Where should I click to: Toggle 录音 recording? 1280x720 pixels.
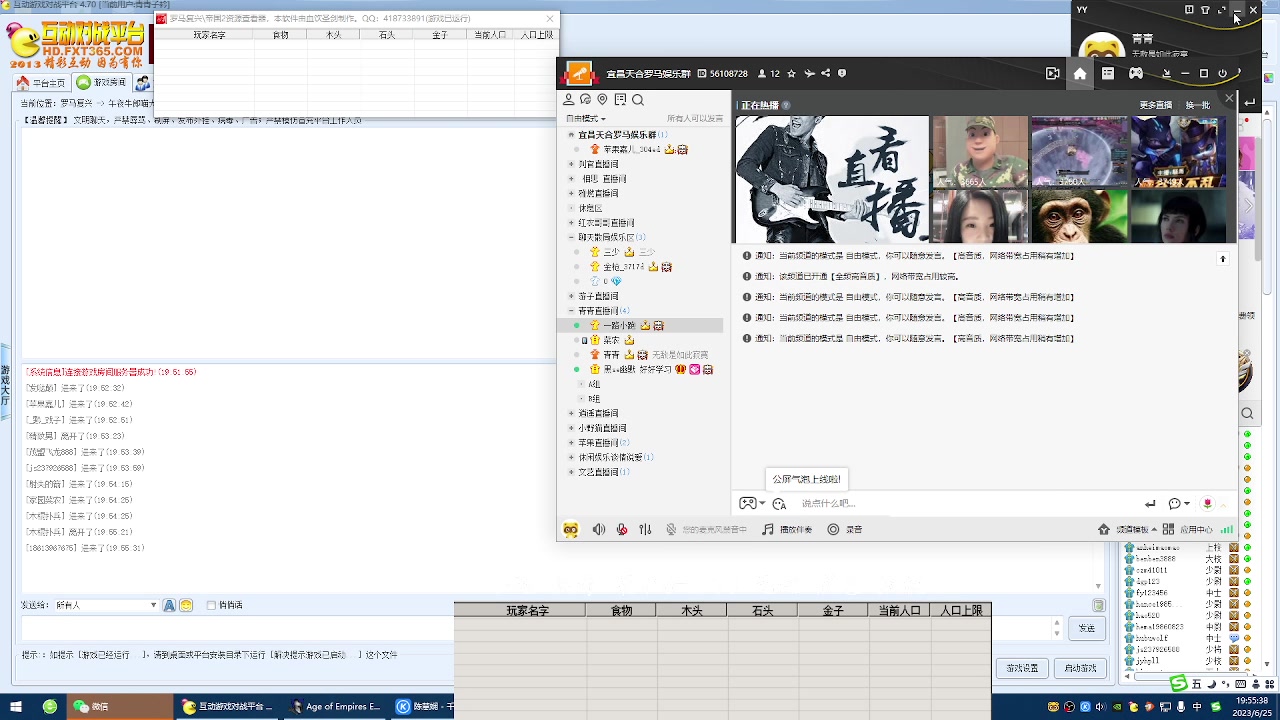click(845, 530)
